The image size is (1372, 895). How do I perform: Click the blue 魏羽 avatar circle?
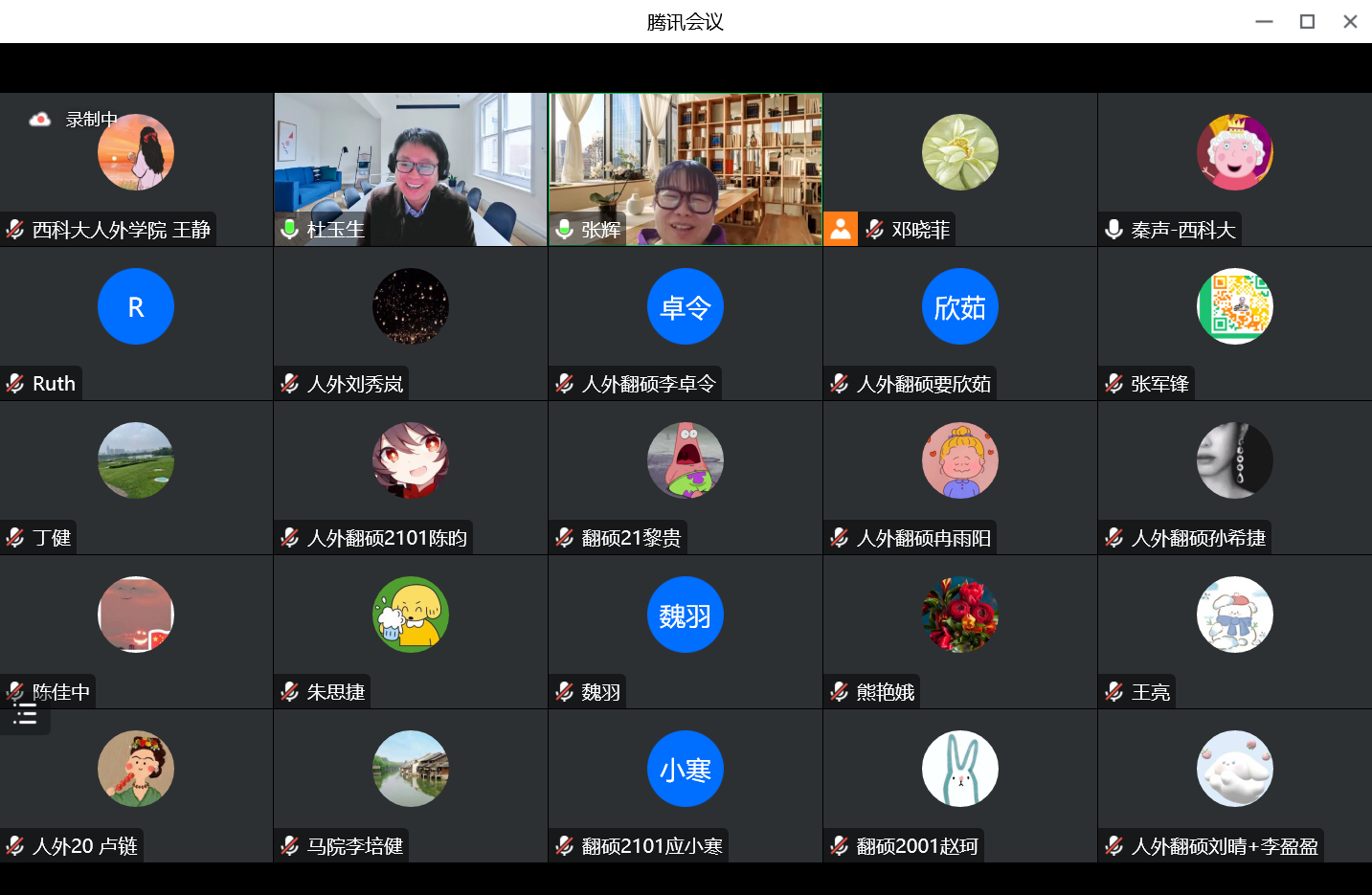coord(685,615)
